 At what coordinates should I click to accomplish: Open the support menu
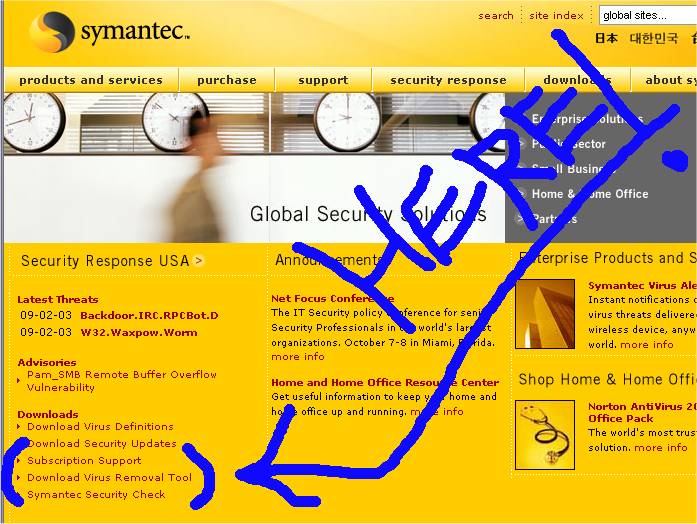[x=323, y=80]
